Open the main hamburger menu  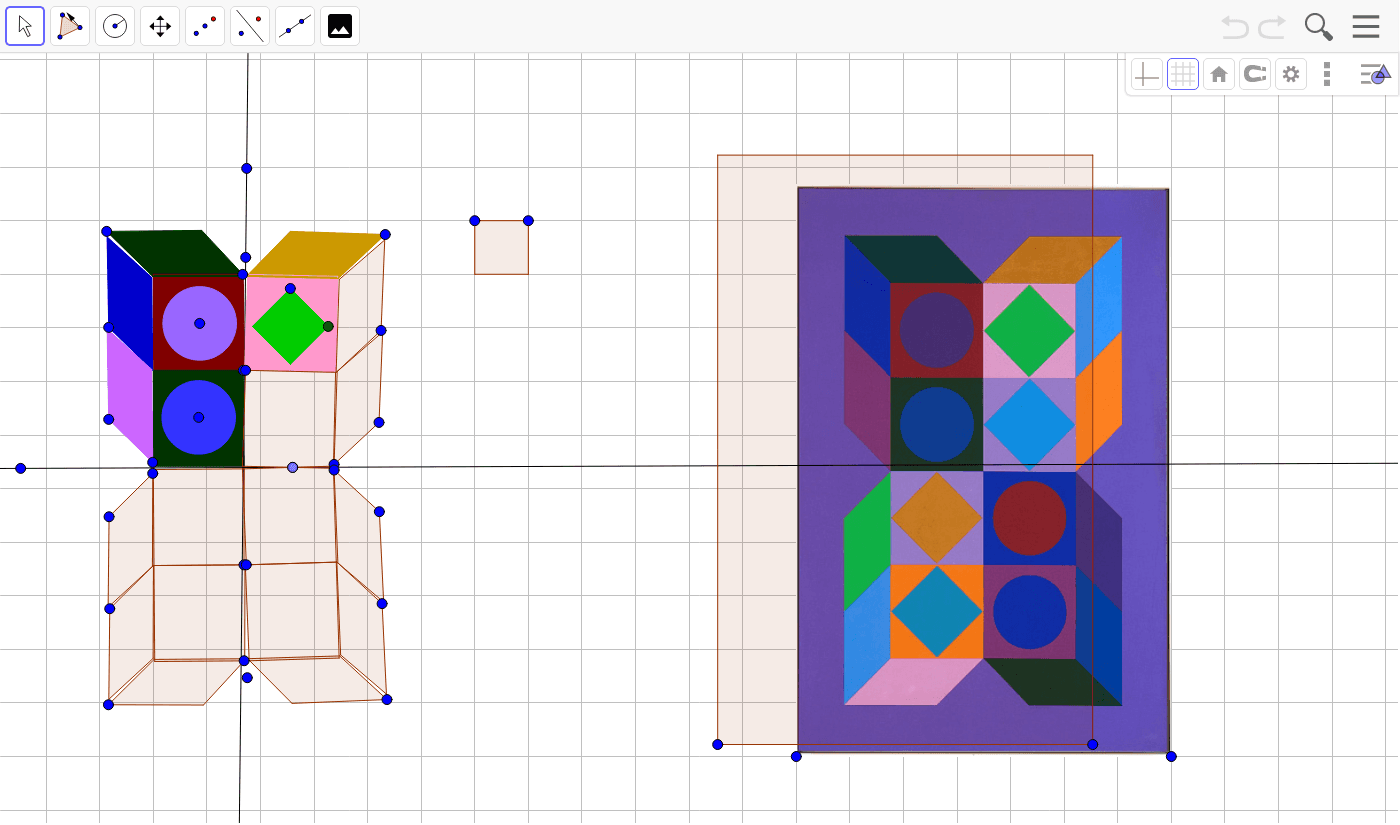[1366, 27]
